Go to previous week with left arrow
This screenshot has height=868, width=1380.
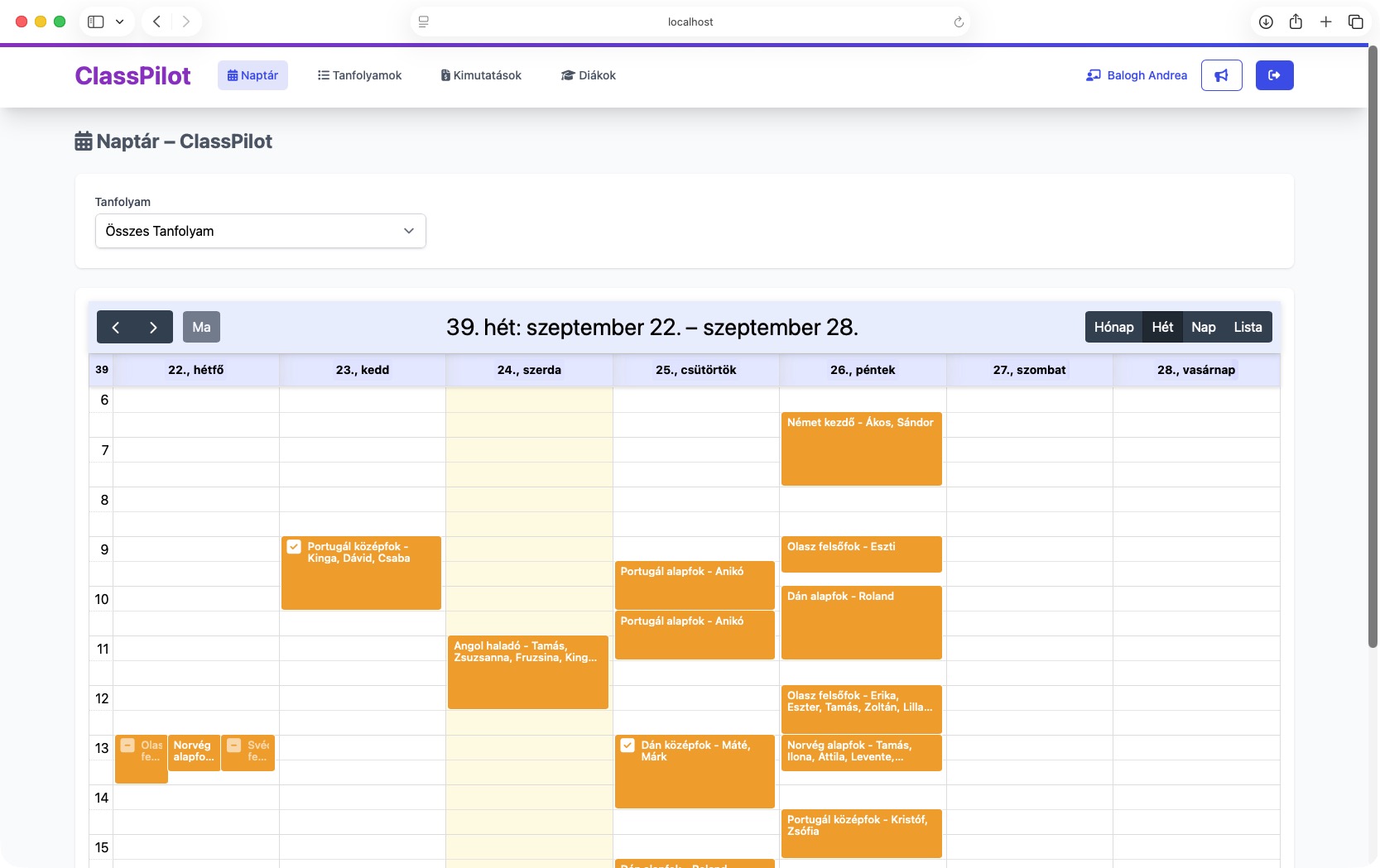116,327
